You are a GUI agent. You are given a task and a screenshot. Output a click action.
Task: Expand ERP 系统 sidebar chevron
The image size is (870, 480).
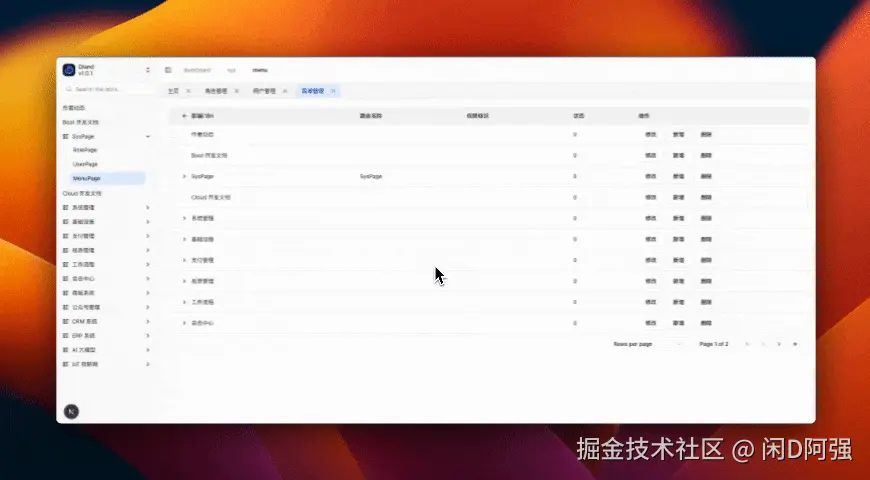[x=148, y=336]
